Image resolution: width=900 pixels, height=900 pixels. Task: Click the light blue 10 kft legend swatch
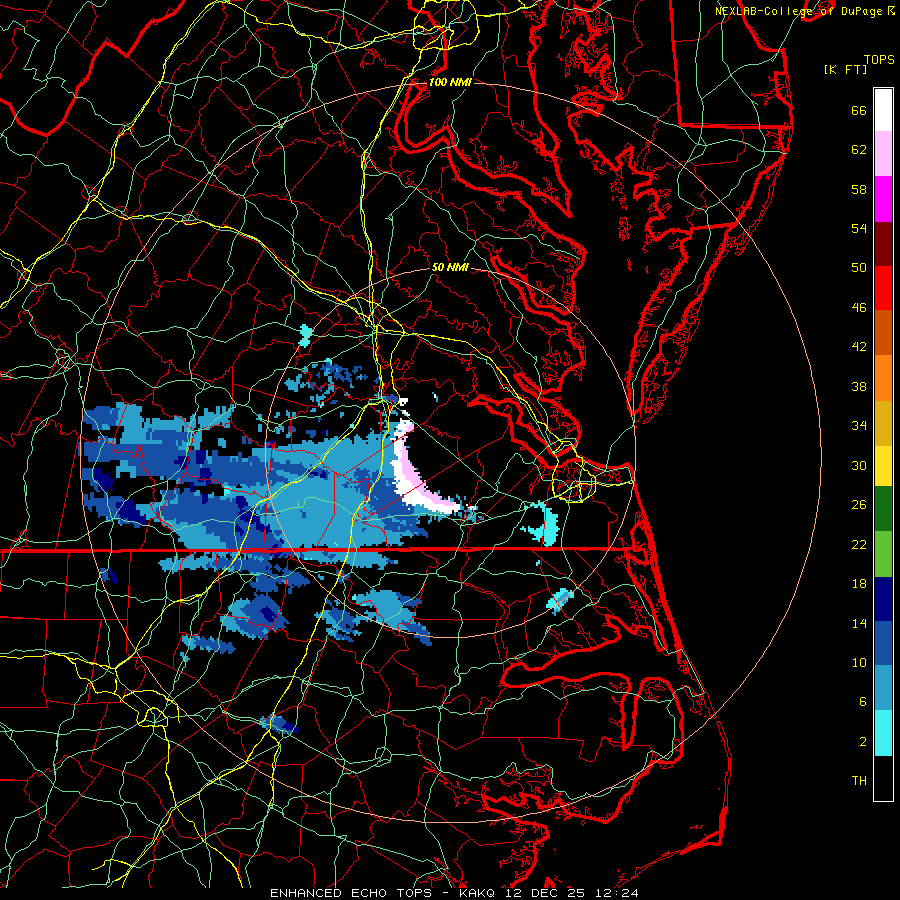pos(883,688)
